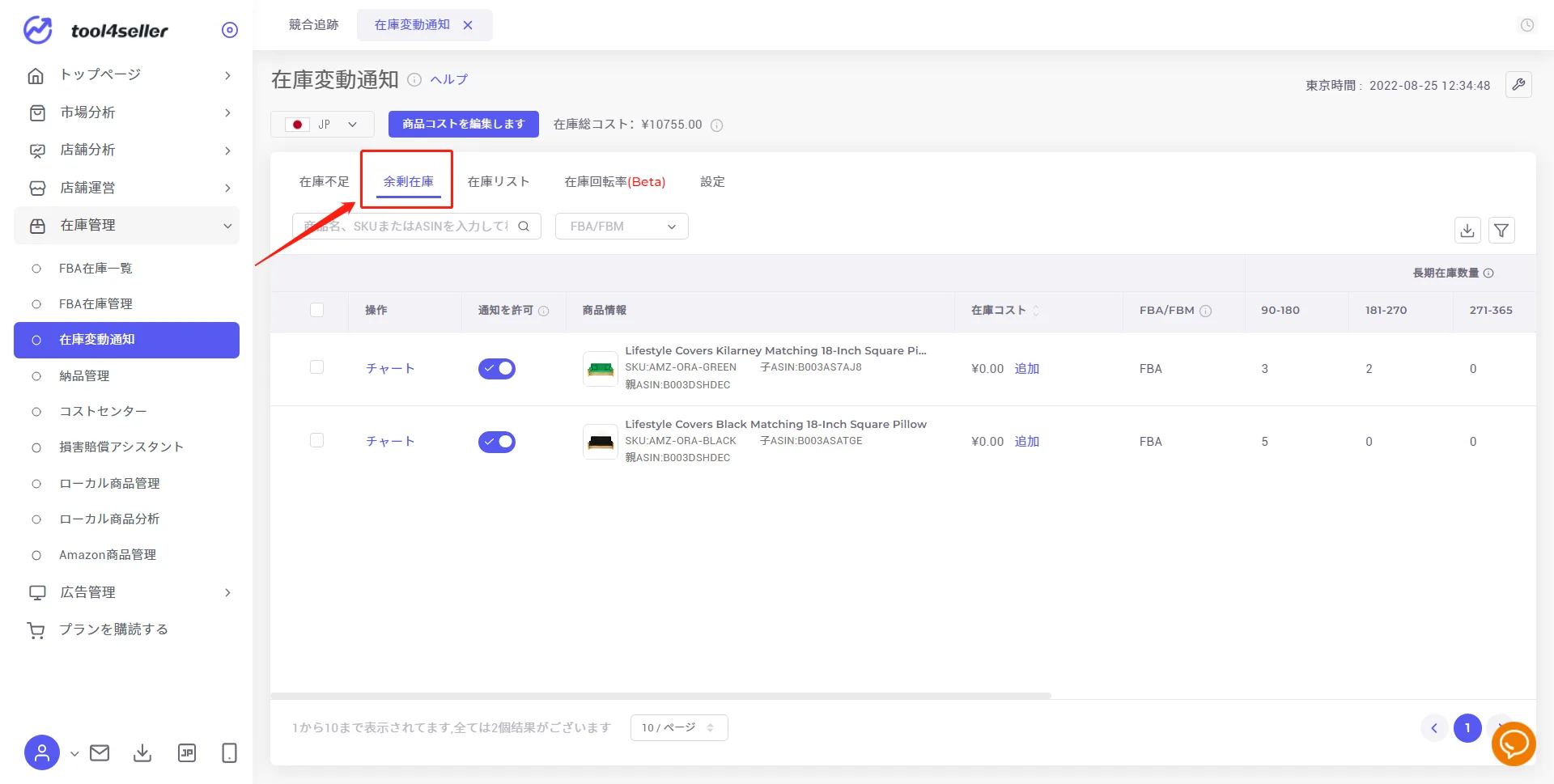Switch to the 在庫回転率(Beta) tab

click(615, 182)
